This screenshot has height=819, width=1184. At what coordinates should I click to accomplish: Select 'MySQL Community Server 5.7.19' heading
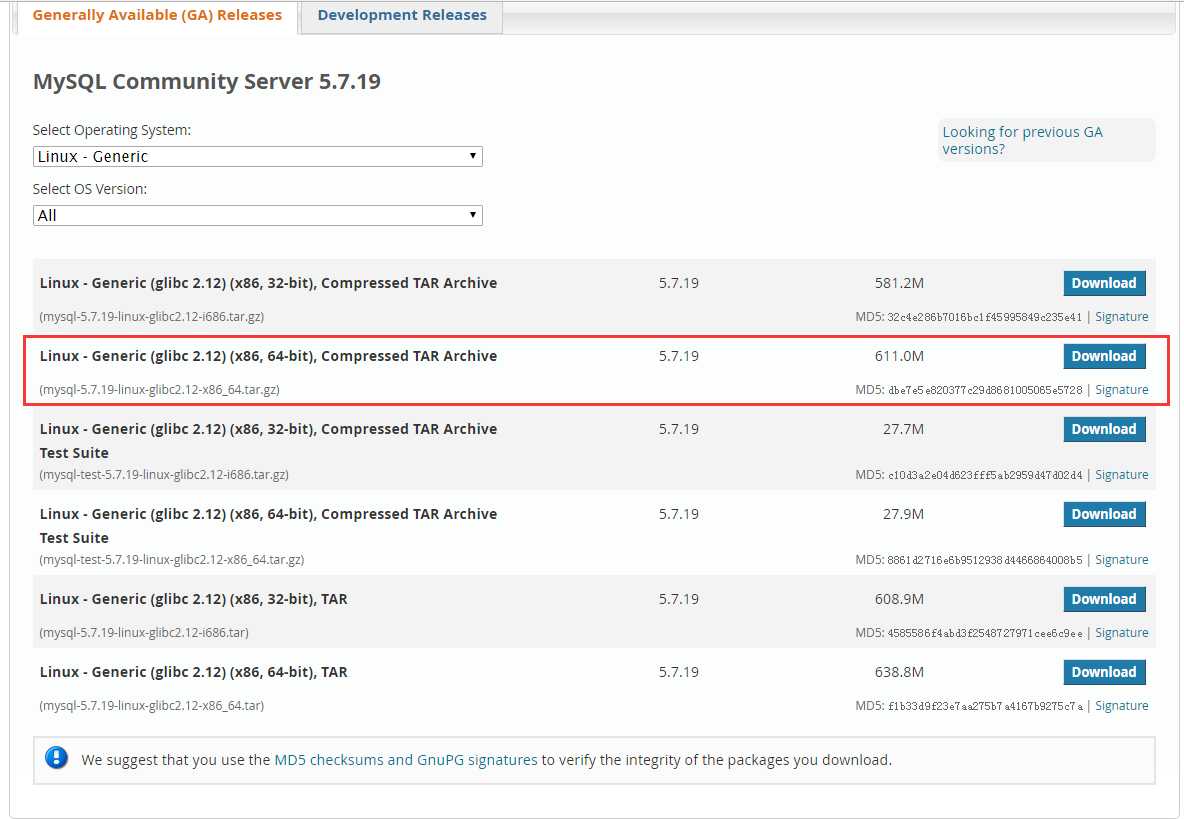click(207, 82)
